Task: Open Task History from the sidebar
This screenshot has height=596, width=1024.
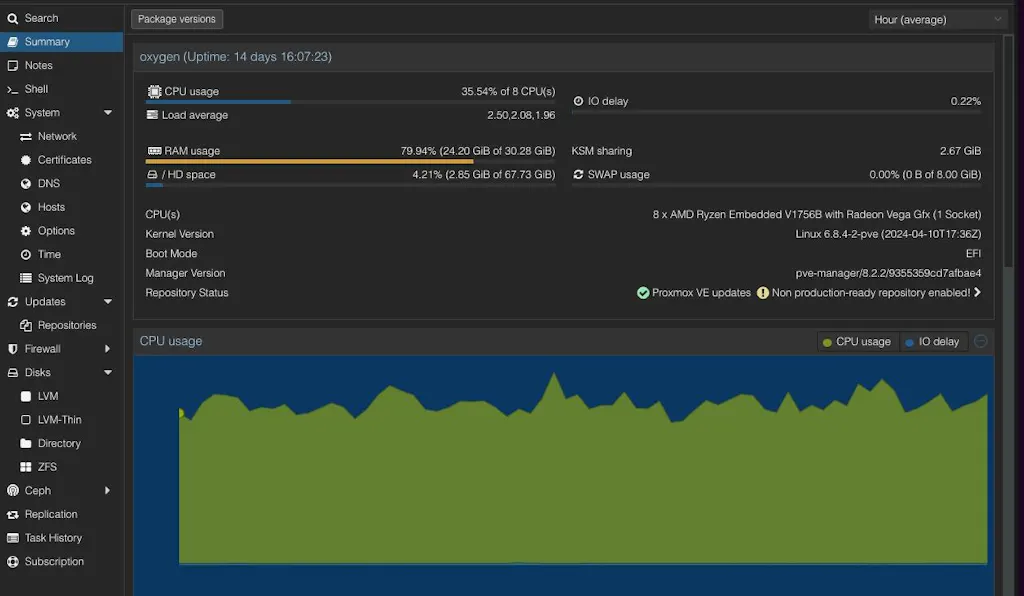Action: coord(52,538)
